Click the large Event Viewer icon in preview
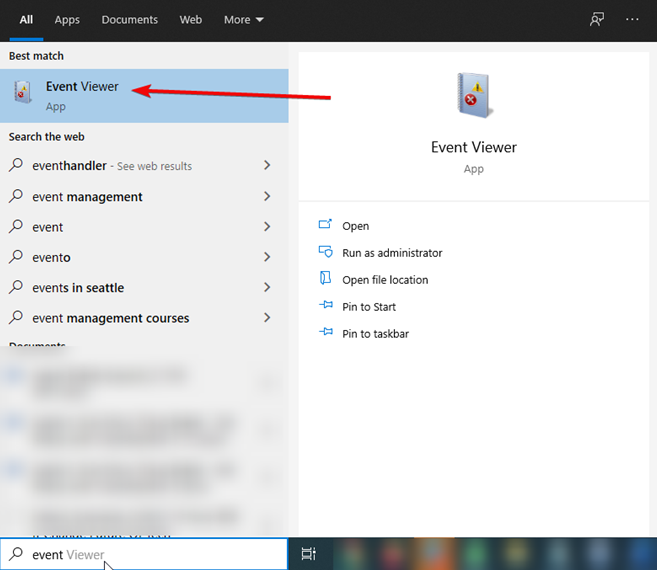Viewport: 657px width, 570px height. (x=474, y=95)
